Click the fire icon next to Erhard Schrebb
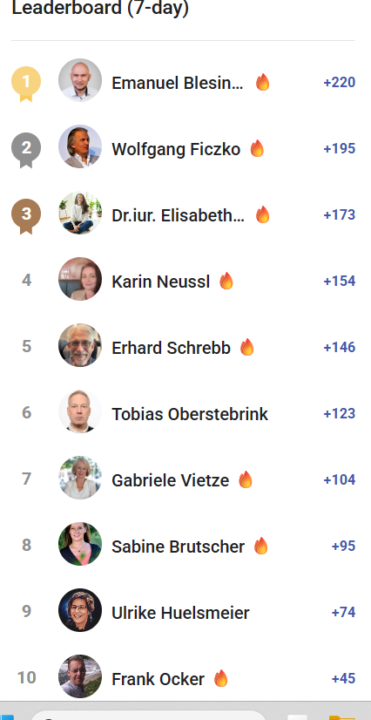 [247, 347]
